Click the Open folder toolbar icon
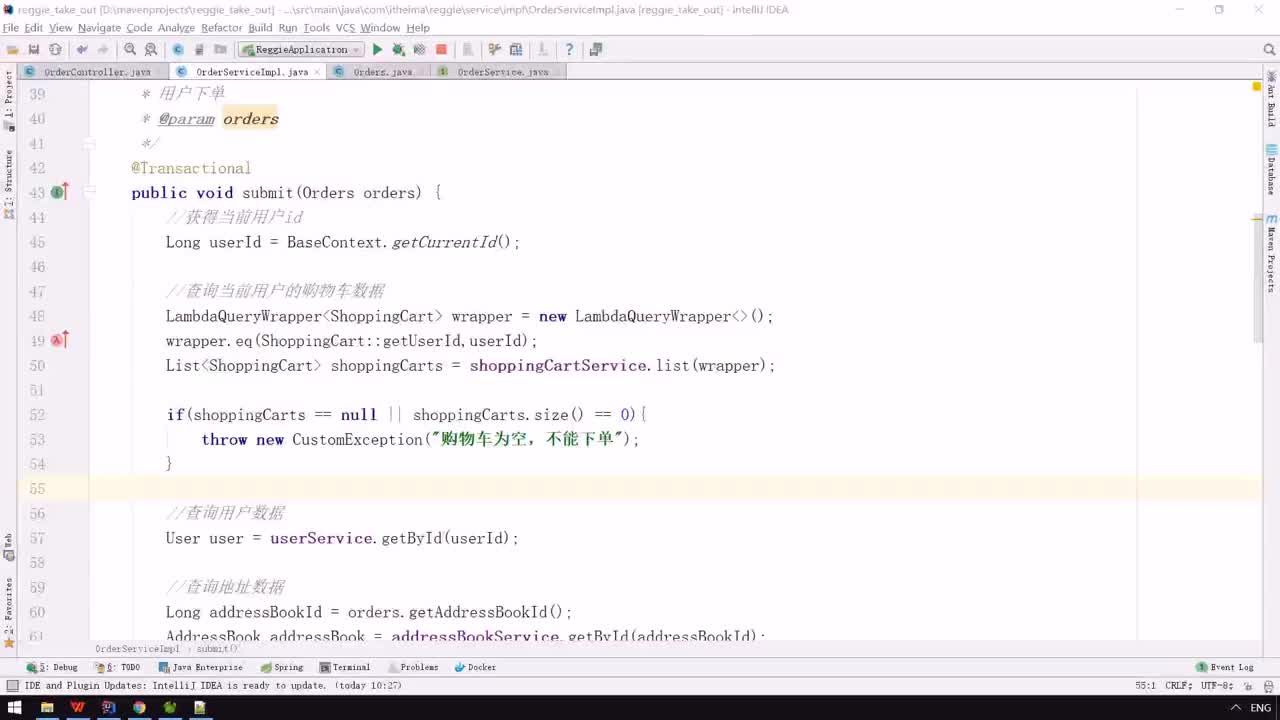This screenshot has height=720, width=1280. (12, 49)
